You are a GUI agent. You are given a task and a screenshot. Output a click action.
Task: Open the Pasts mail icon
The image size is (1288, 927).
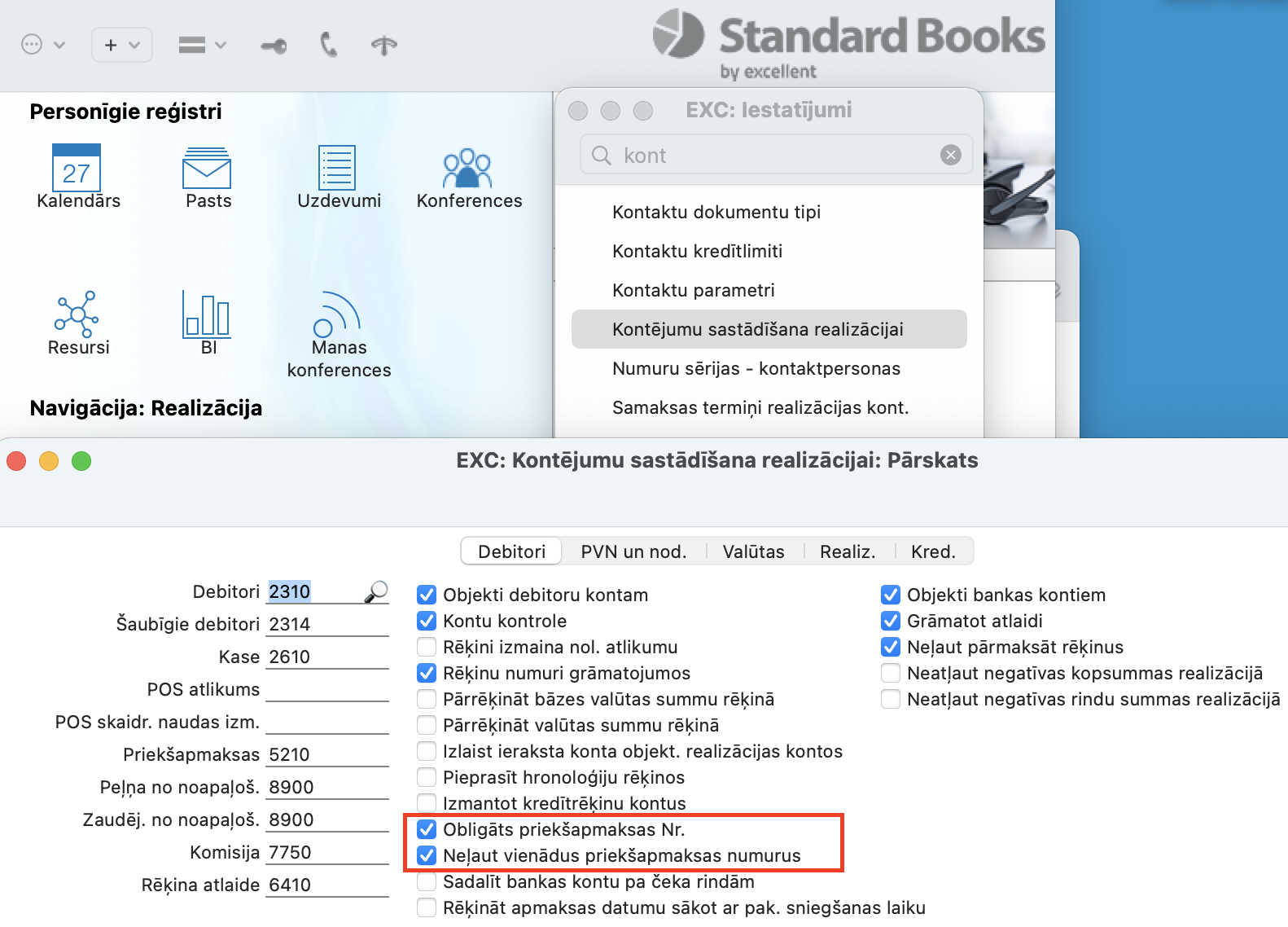pos(207,169)
